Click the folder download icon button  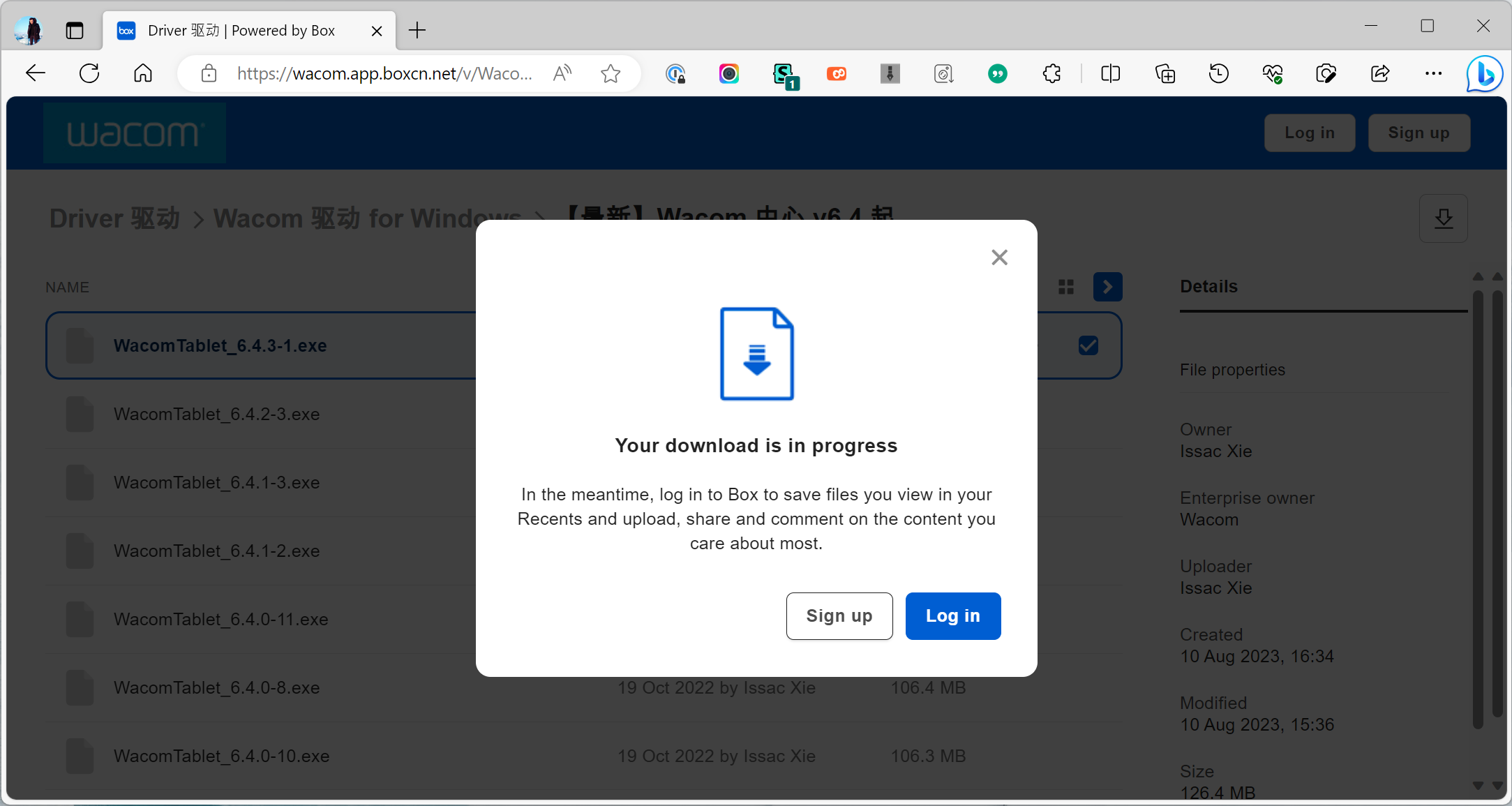(1443, 218)
